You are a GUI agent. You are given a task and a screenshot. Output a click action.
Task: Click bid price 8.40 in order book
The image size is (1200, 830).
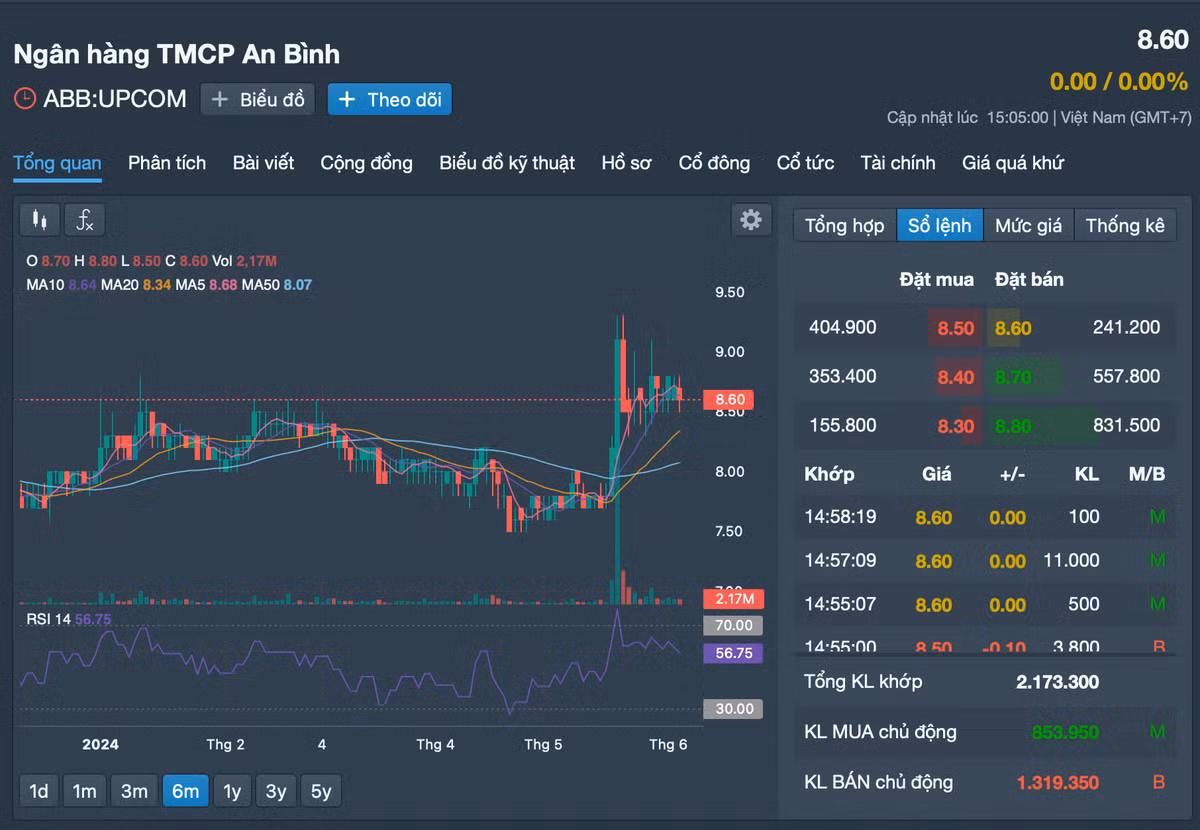955,377
